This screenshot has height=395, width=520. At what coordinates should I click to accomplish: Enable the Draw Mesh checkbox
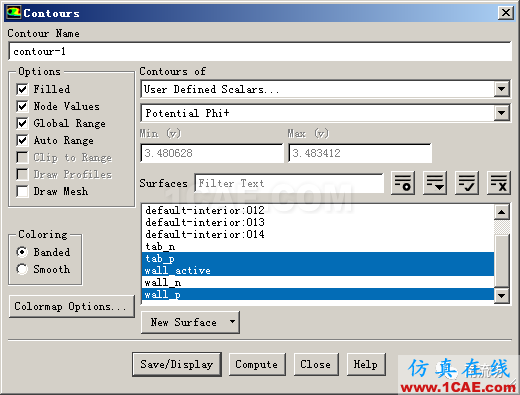pos(22,191)
